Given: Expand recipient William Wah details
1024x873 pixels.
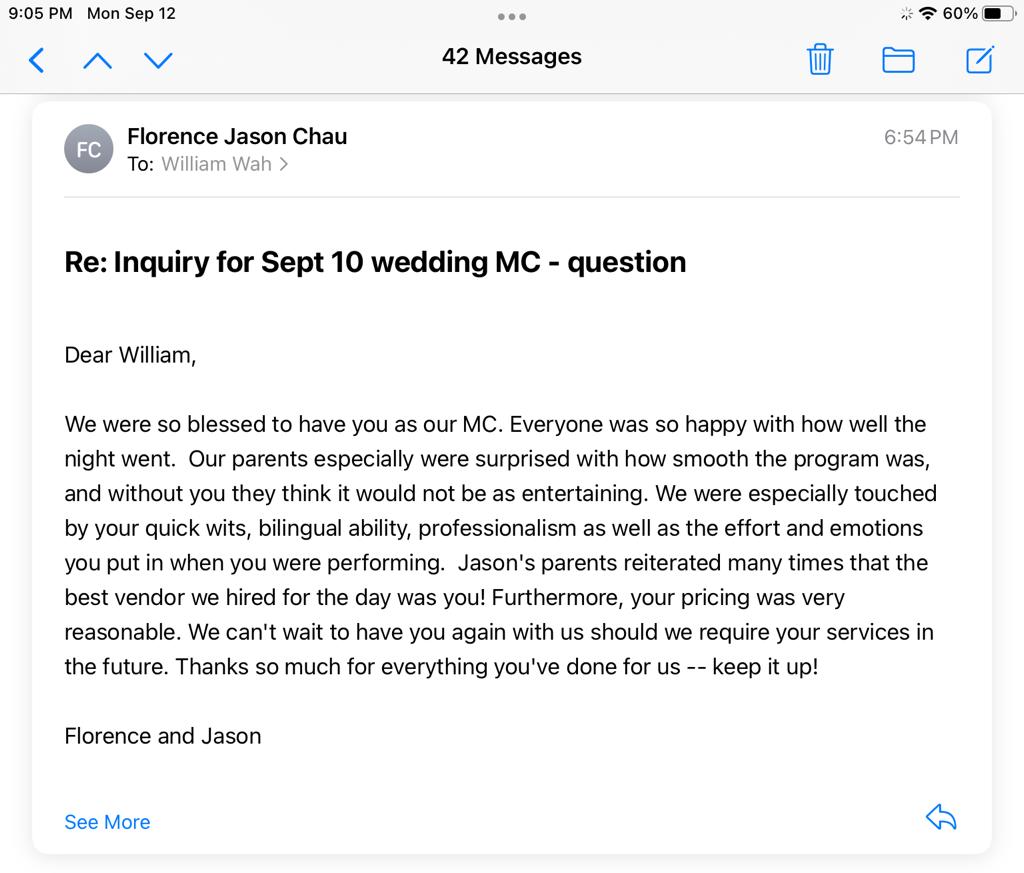Looking at the screenshot, I should point(224,164).
